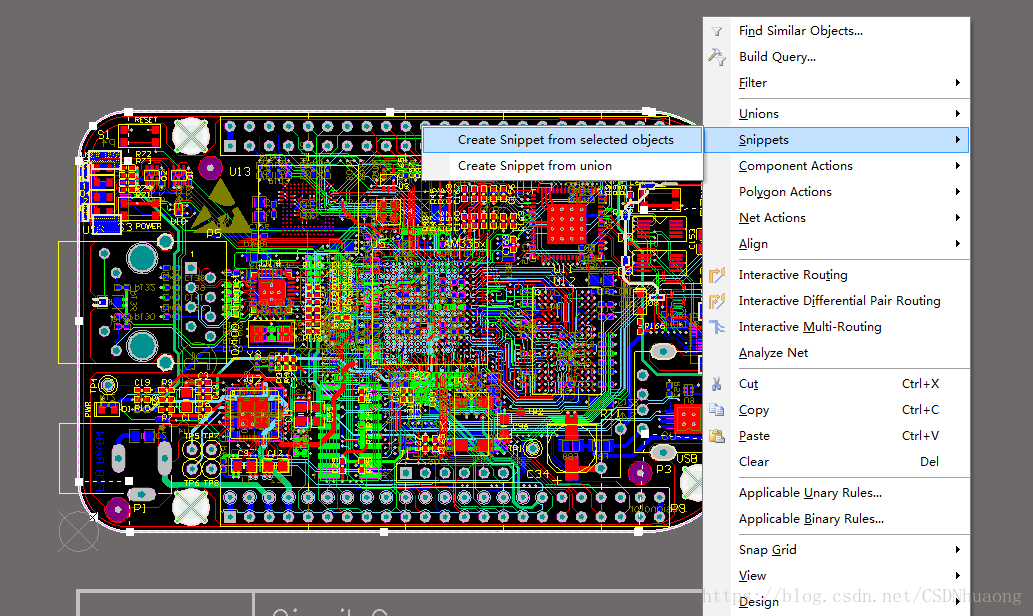This screenshot has width=1033, height=616.
Task: Open Applicable Binary Rules entry
Action: tap(811, 519)
